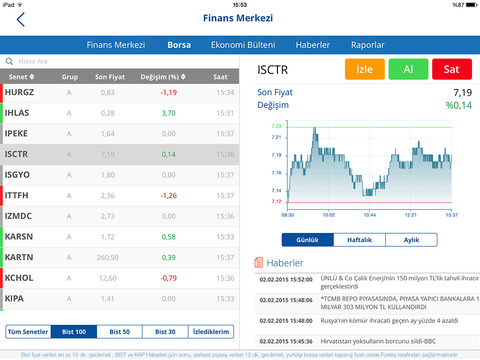Tap the search magnifier icon

(x=9, y=61)
